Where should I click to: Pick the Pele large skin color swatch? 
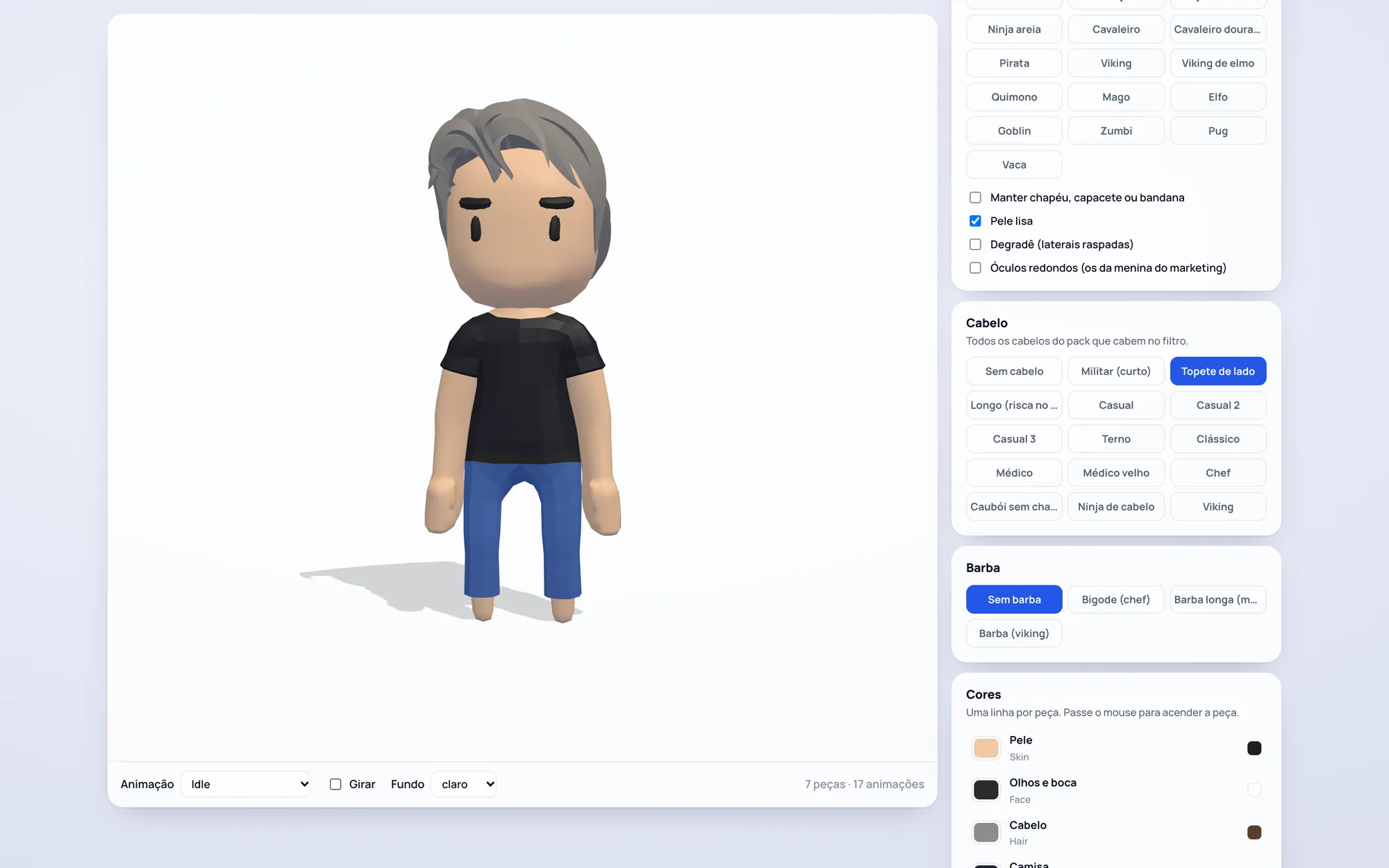pos(985,748)
